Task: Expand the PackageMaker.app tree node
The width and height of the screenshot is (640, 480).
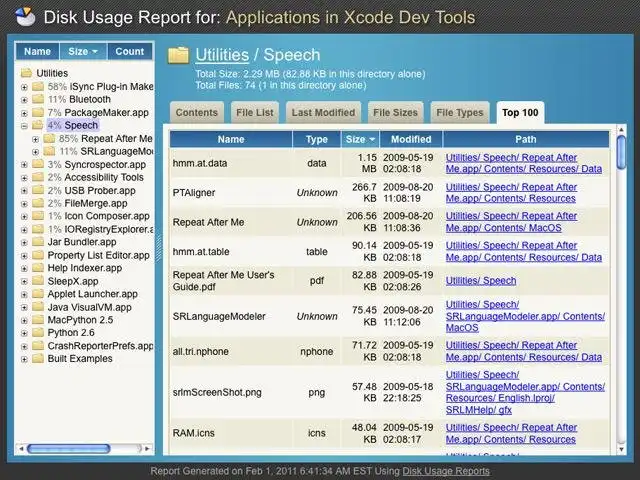Action: tap(24, 113)
